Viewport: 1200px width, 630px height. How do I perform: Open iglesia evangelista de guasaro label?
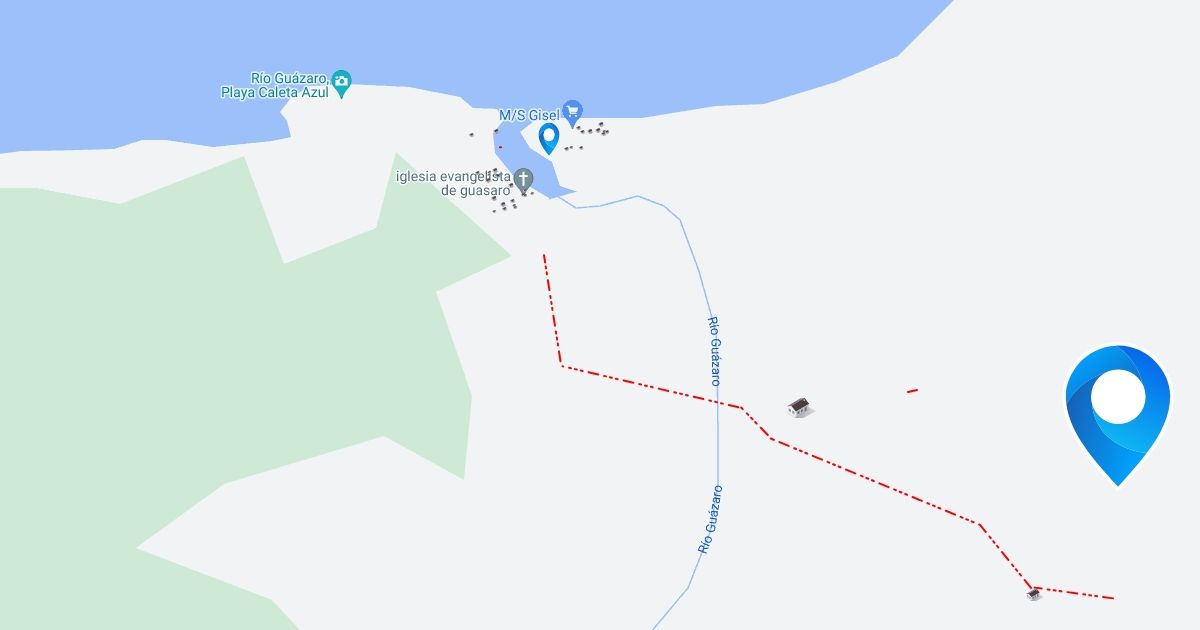click(453, 183)
